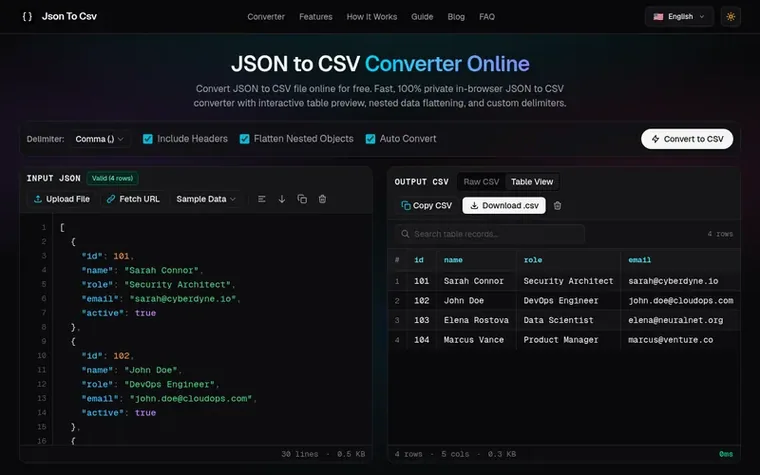This screenshot has width=760, height=475.
Task: Expand the Sample Data dropdown
Action: 206,199
